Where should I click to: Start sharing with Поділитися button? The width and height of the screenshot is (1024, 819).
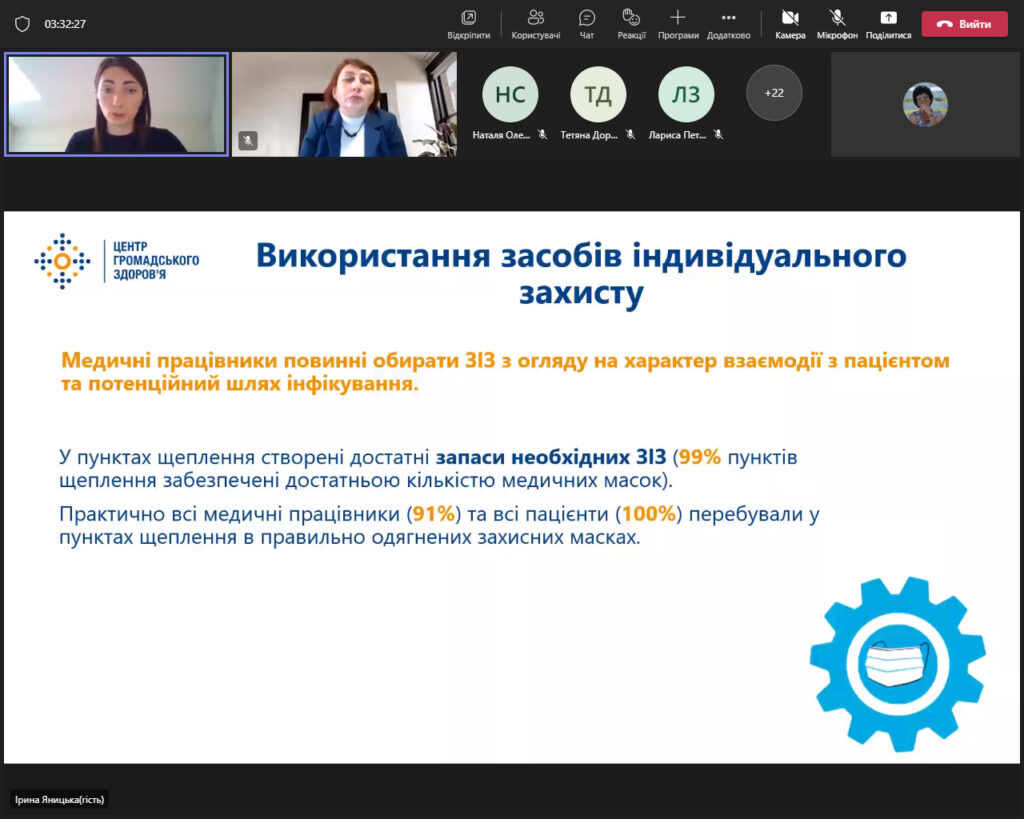(888, 23)
